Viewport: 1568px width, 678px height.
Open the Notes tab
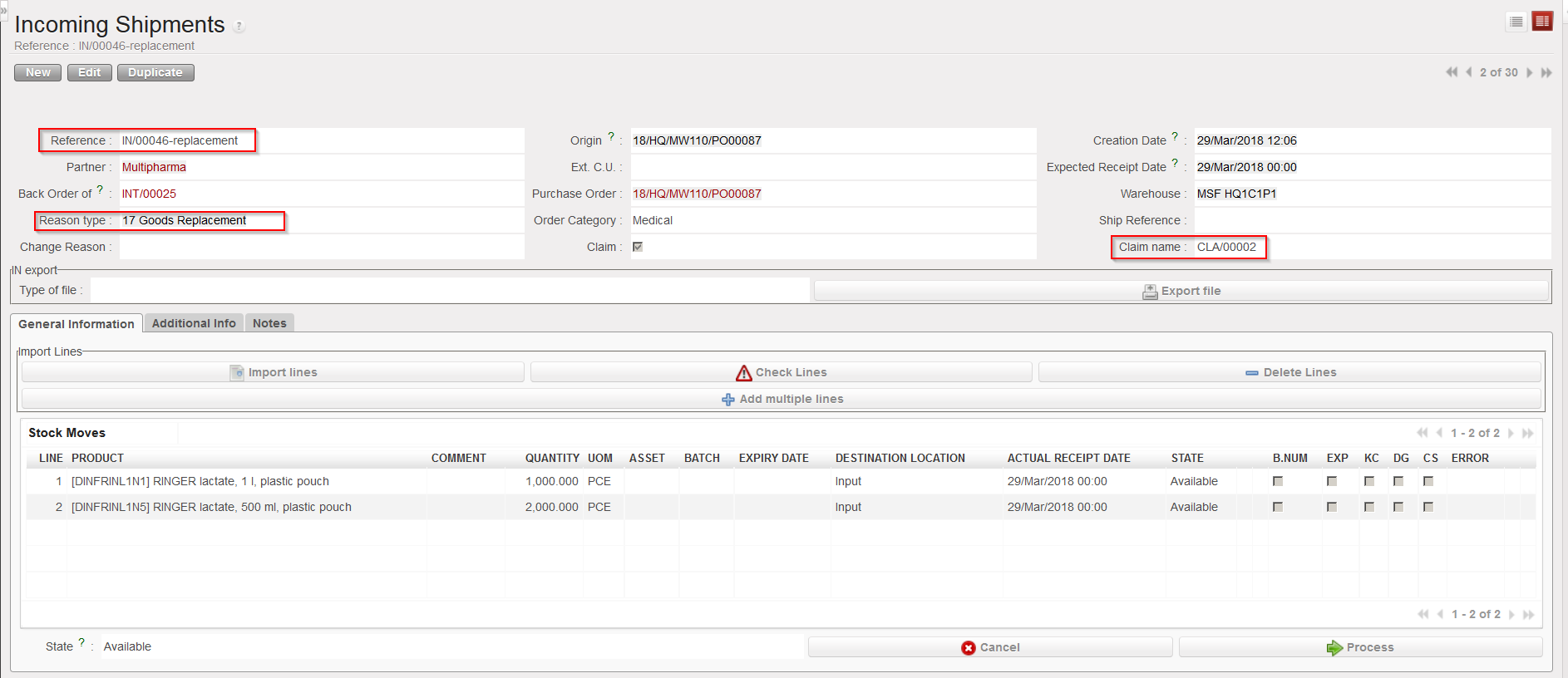coord(269,323)
